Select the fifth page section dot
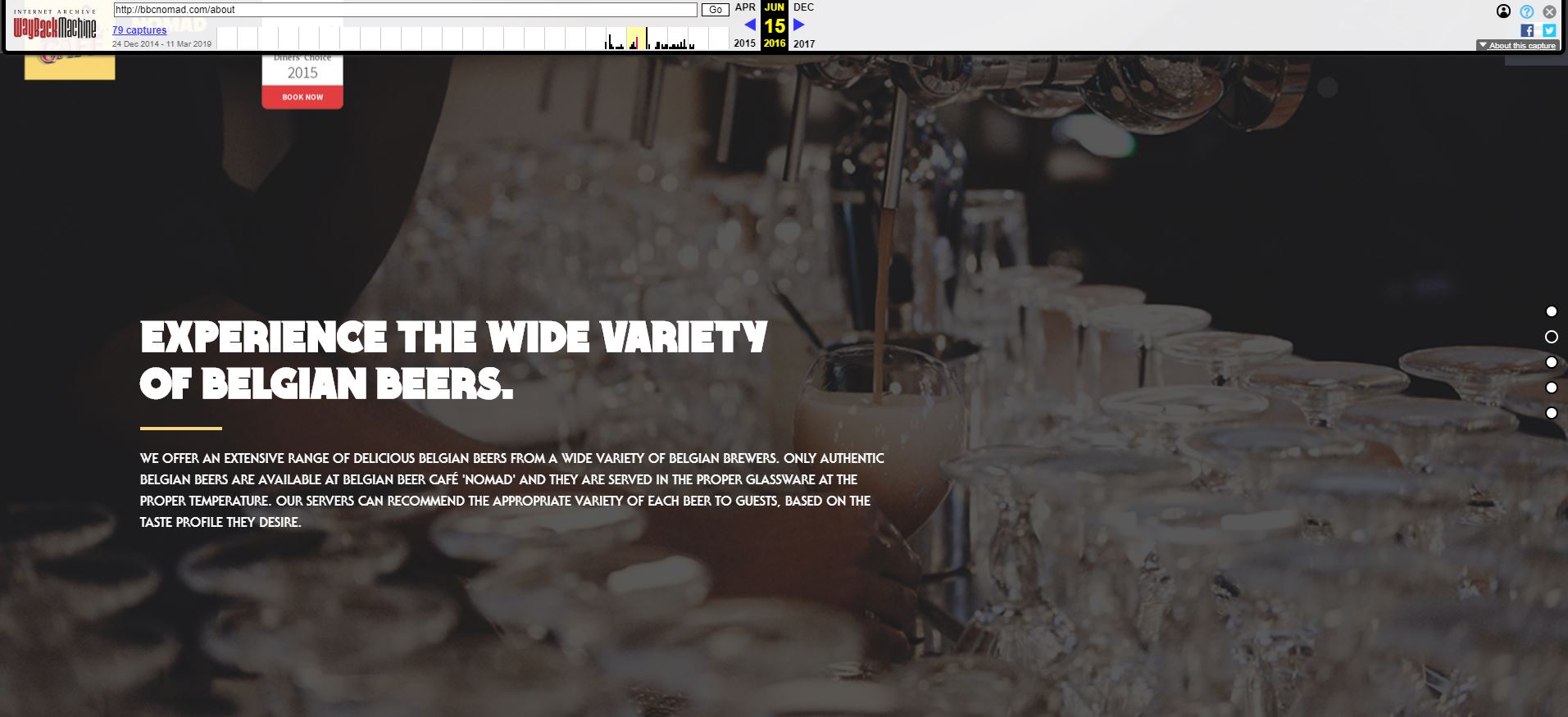Image resolution: width=1568 pixels, height=717 pixels. click(1551, 413)
